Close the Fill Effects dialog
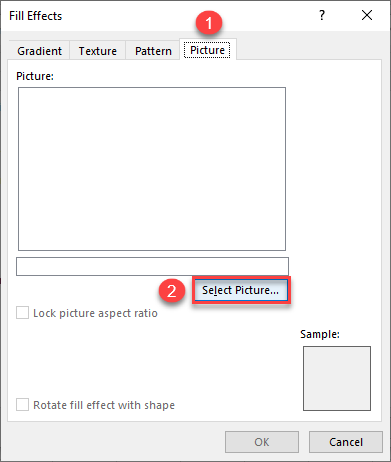Screen dimensions: 391x462 click(x=367, y=15)
